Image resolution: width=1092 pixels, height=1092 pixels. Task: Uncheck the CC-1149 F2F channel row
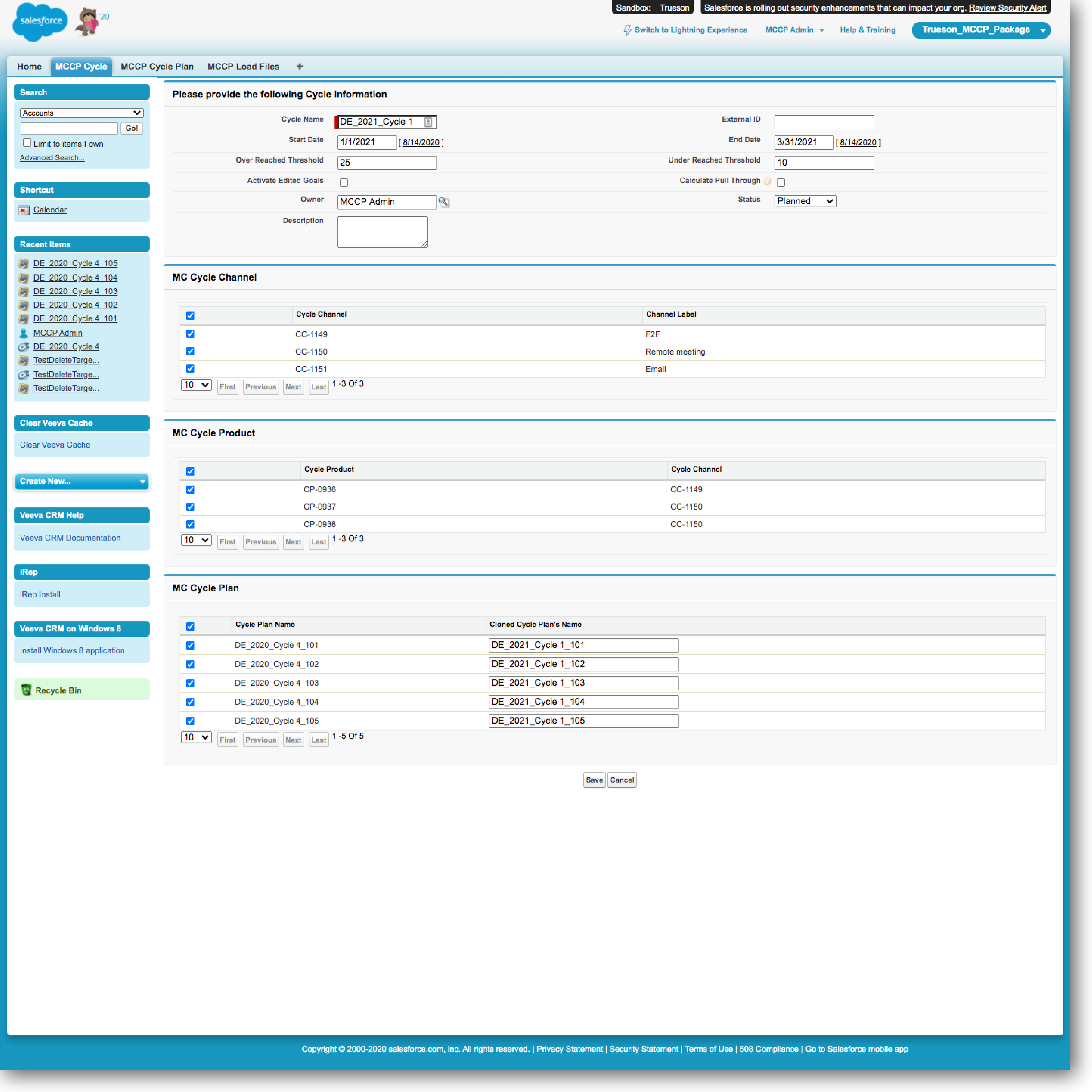point(190,334)
